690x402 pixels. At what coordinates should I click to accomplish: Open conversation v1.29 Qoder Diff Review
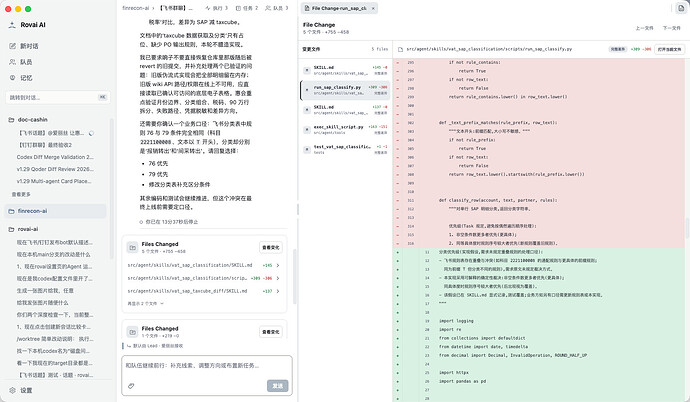coord(55,169)
